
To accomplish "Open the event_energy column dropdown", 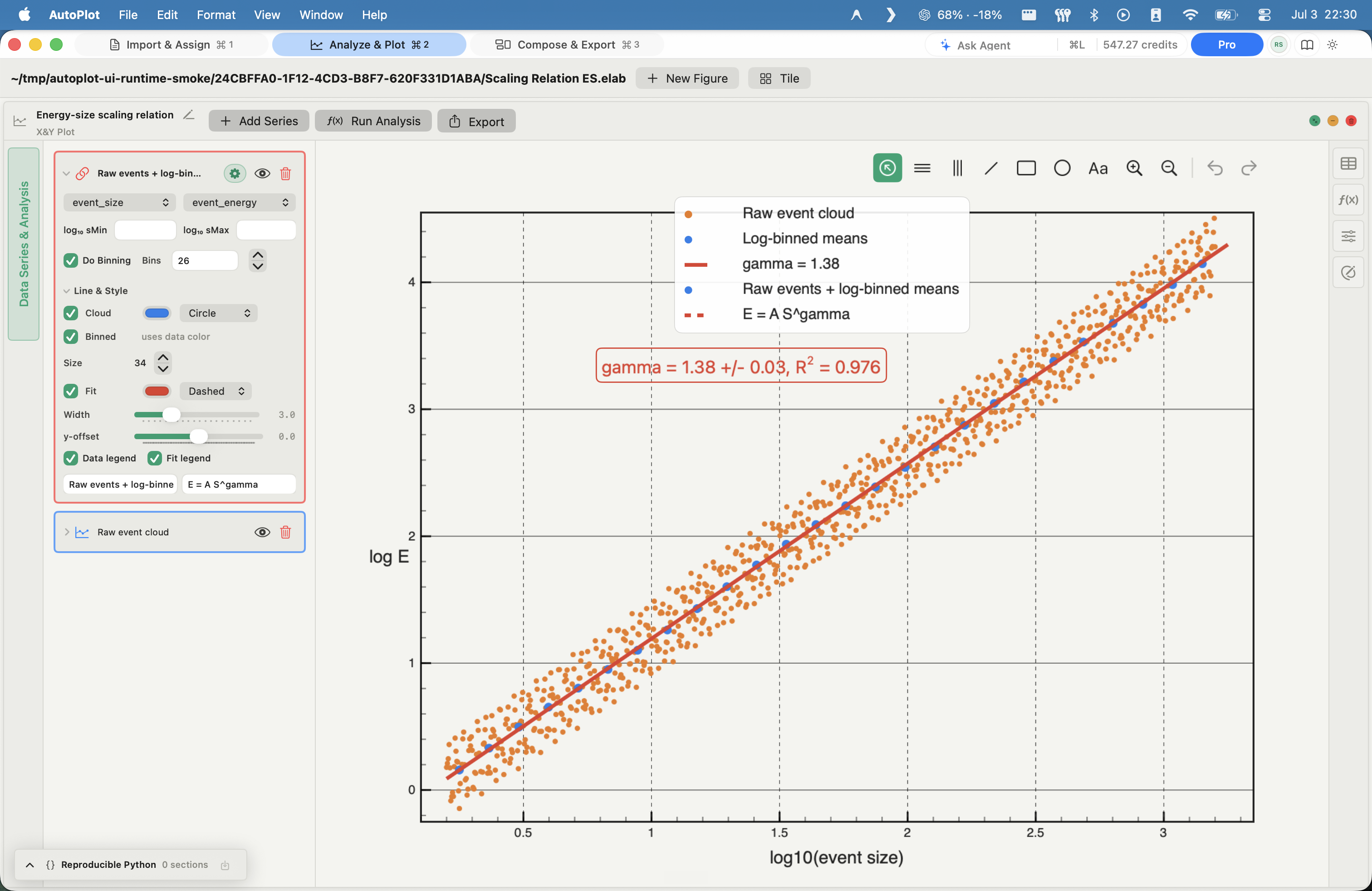I will pos(239,202).
